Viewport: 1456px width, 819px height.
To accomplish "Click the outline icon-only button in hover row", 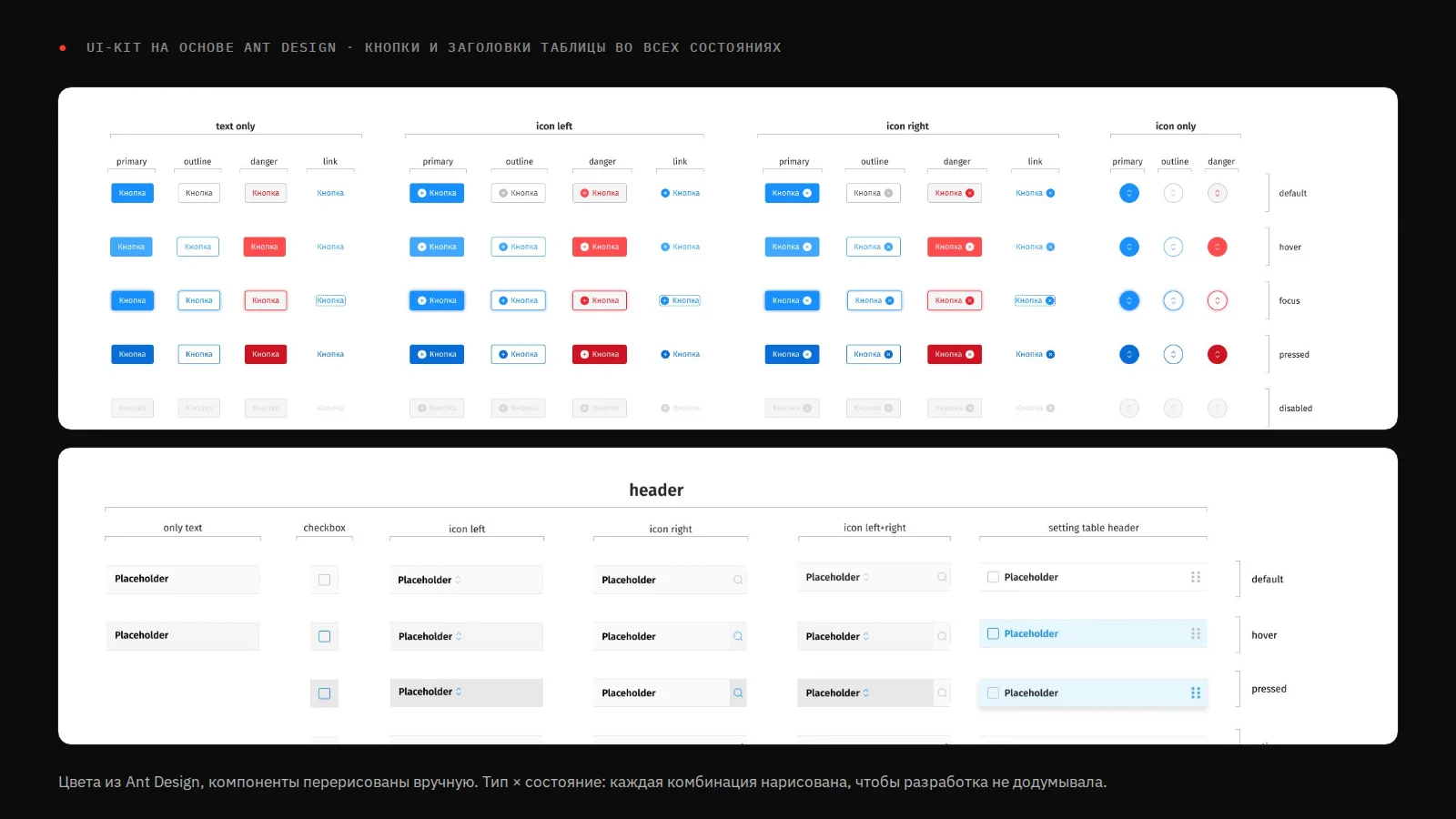I will click(1174, 247).
